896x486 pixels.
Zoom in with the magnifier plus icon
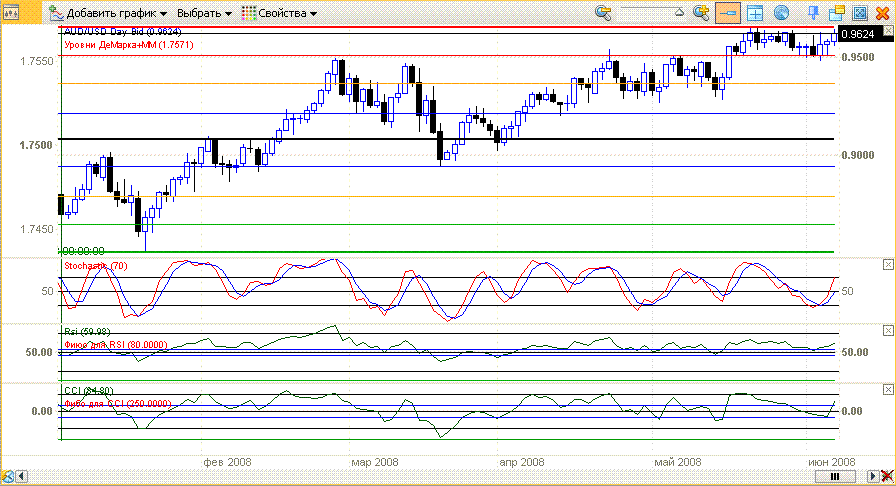tap(701, 13)
